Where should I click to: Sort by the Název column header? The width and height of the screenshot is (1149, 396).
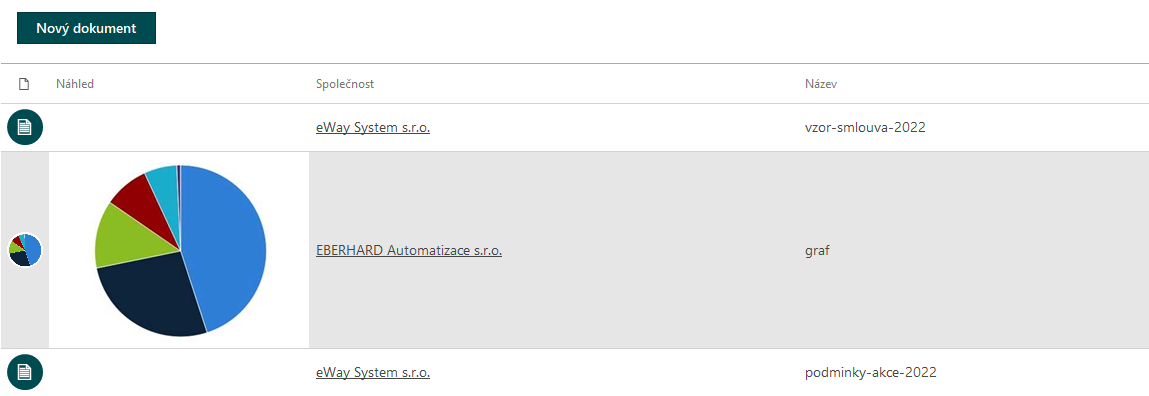pyautogui.click(x=821, y=84)
